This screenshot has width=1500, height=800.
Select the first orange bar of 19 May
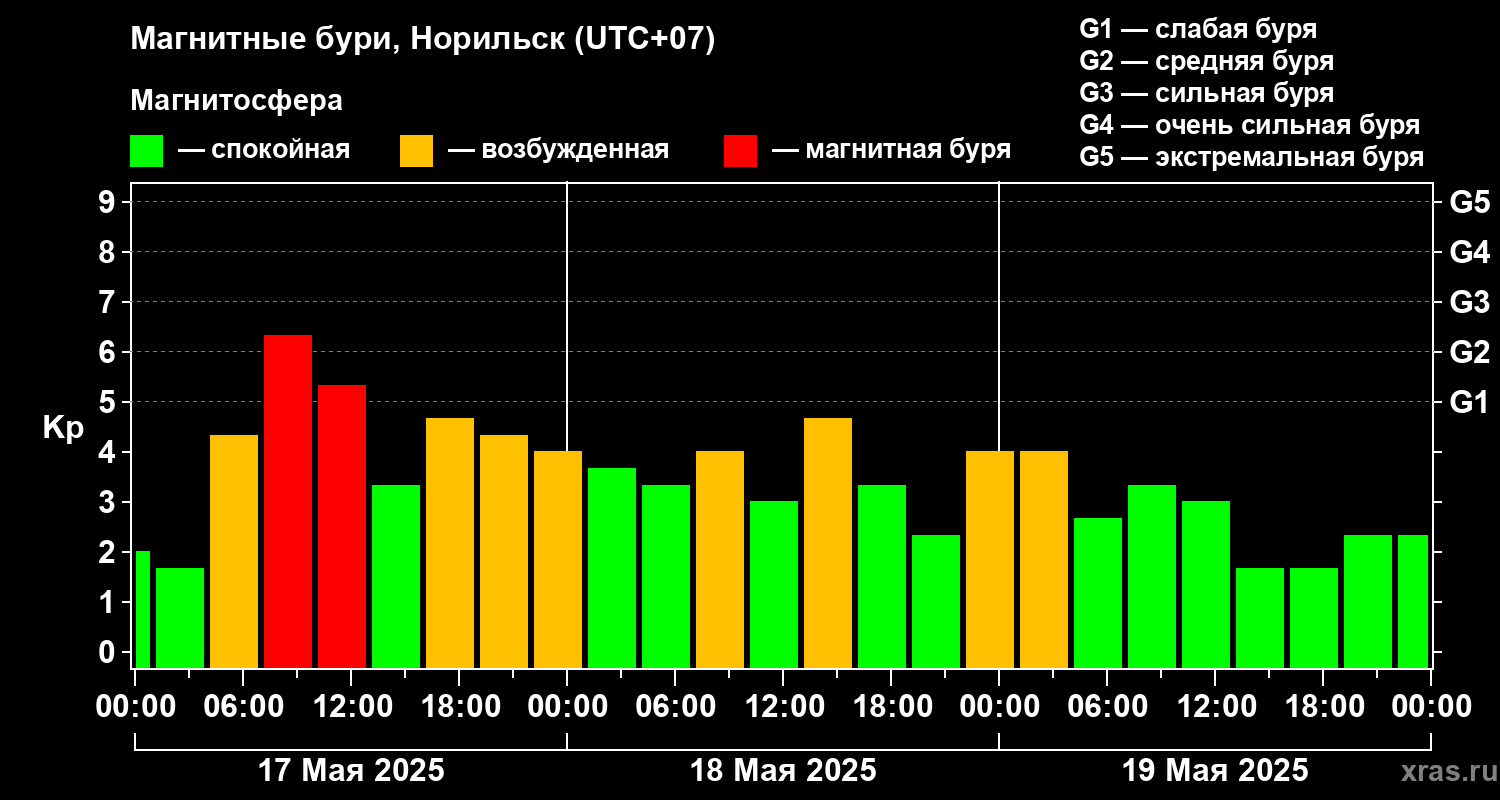pyautogui.click(x=990, y=559)
